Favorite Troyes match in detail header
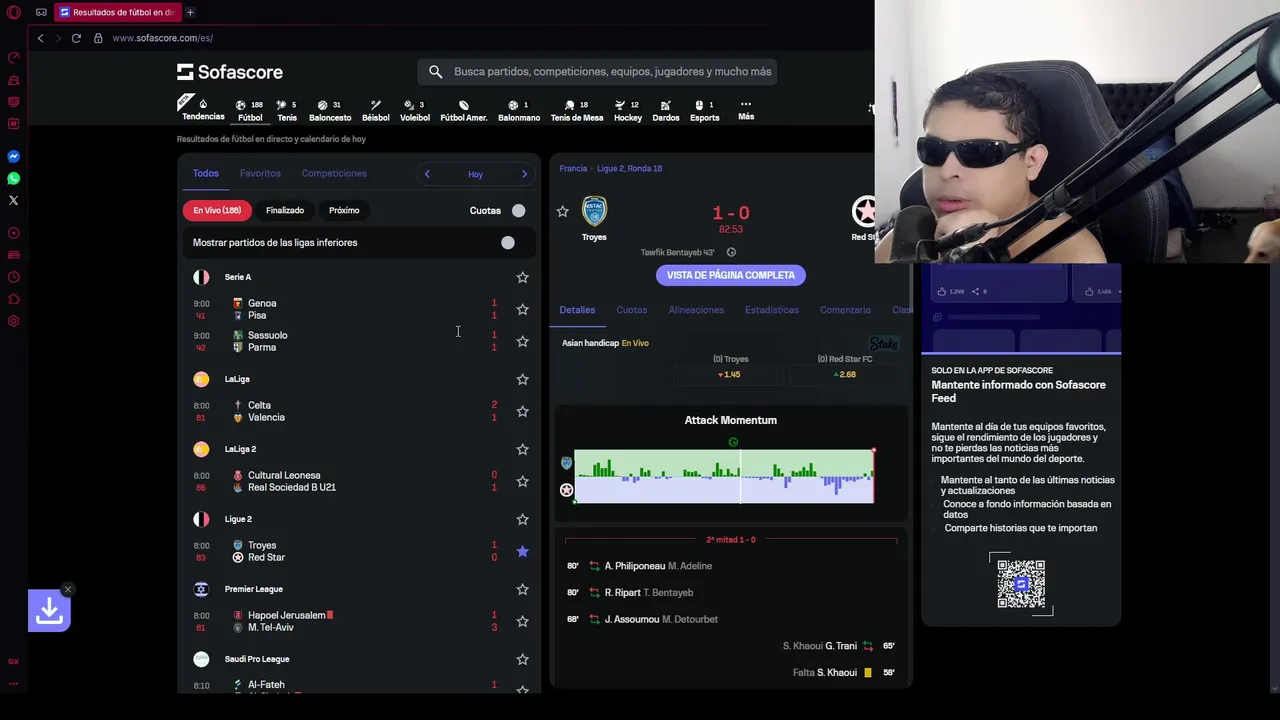This screenshot has height=720, width=1280. pyautogui.click(x=562, y=211)
